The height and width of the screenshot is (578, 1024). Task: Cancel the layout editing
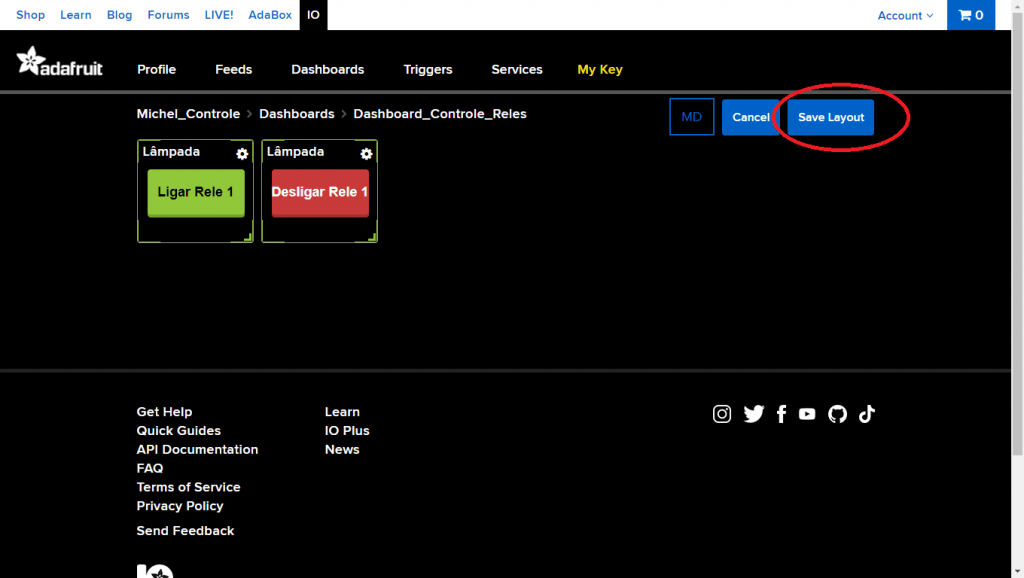click(750, 118)
